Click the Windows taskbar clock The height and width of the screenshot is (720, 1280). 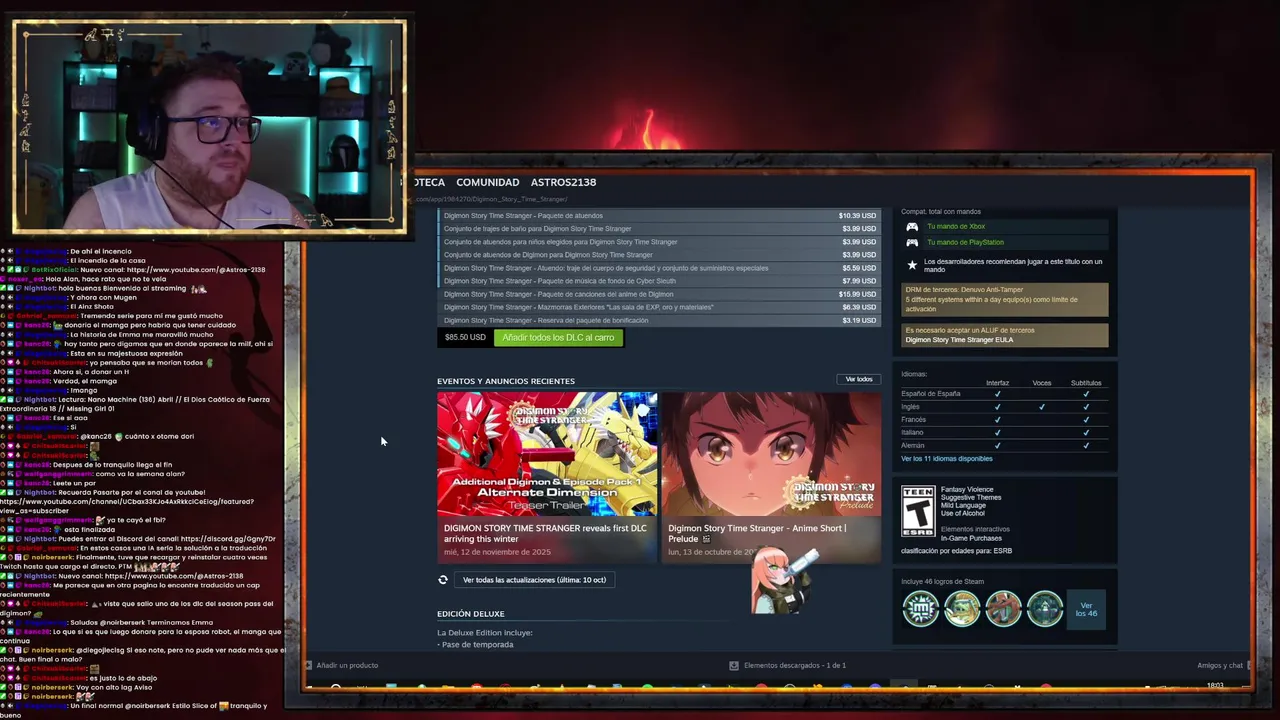point(1215,686)
